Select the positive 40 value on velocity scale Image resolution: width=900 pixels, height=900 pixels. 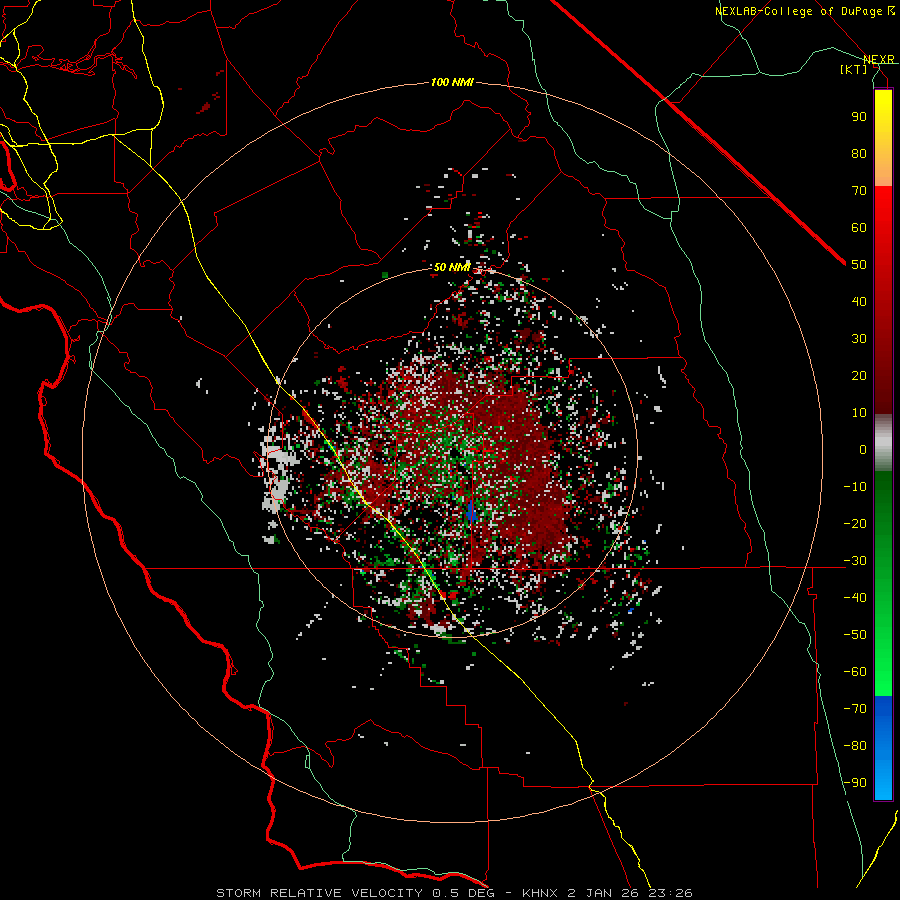(859, 301)
